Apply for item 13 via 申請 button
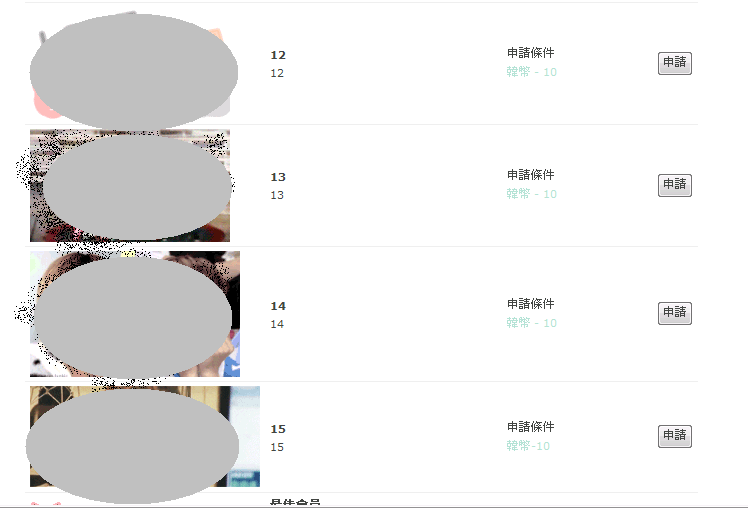 point(675,185)
